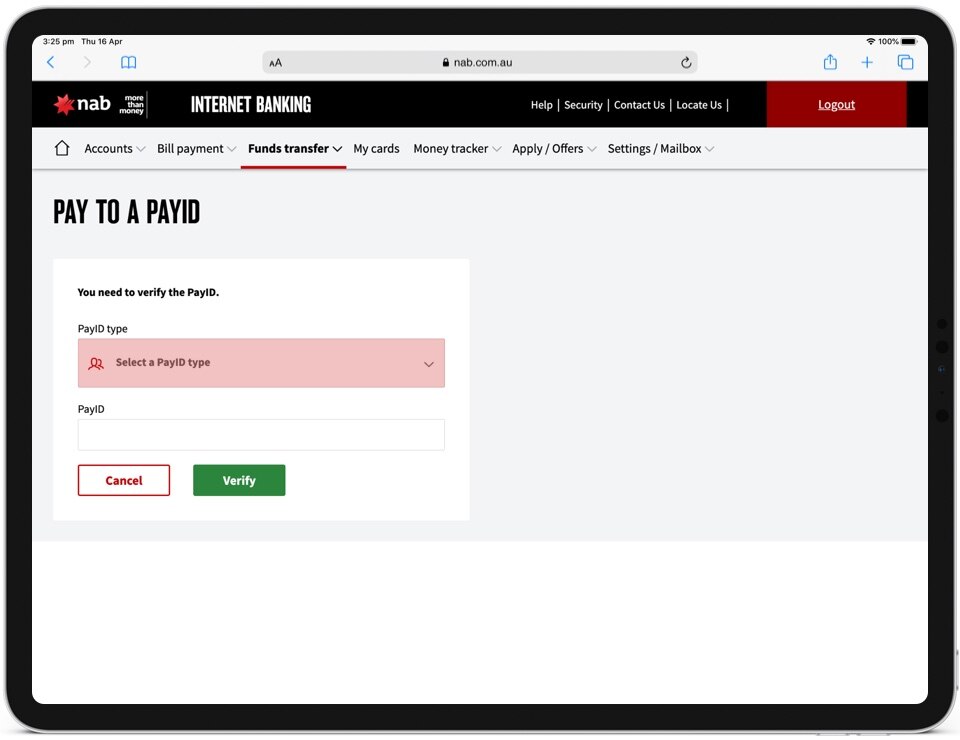
Task: Click the NAB logo
Action: 82,104
